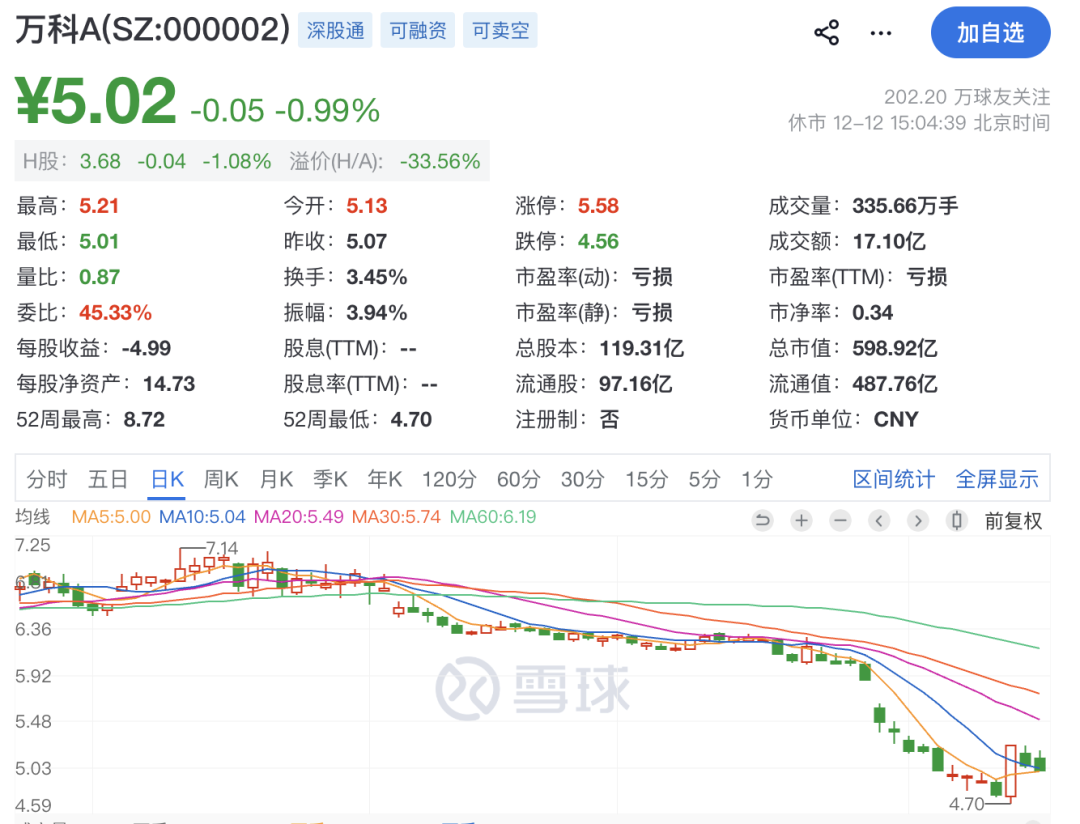
Task: Select the 分时 chart tab
Action: tap(47, 479)
